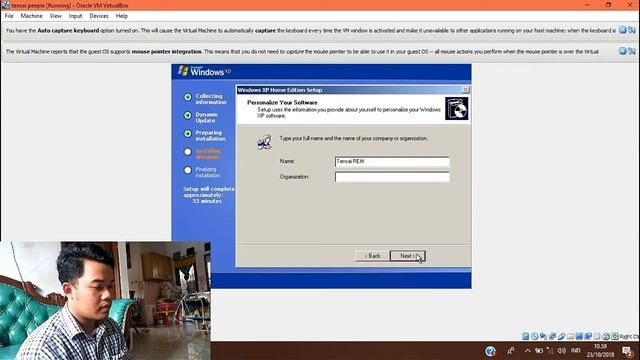Click the keyboard capture status icon
Image resolution: width=640 pixels, height=360 pixels.
615,336
